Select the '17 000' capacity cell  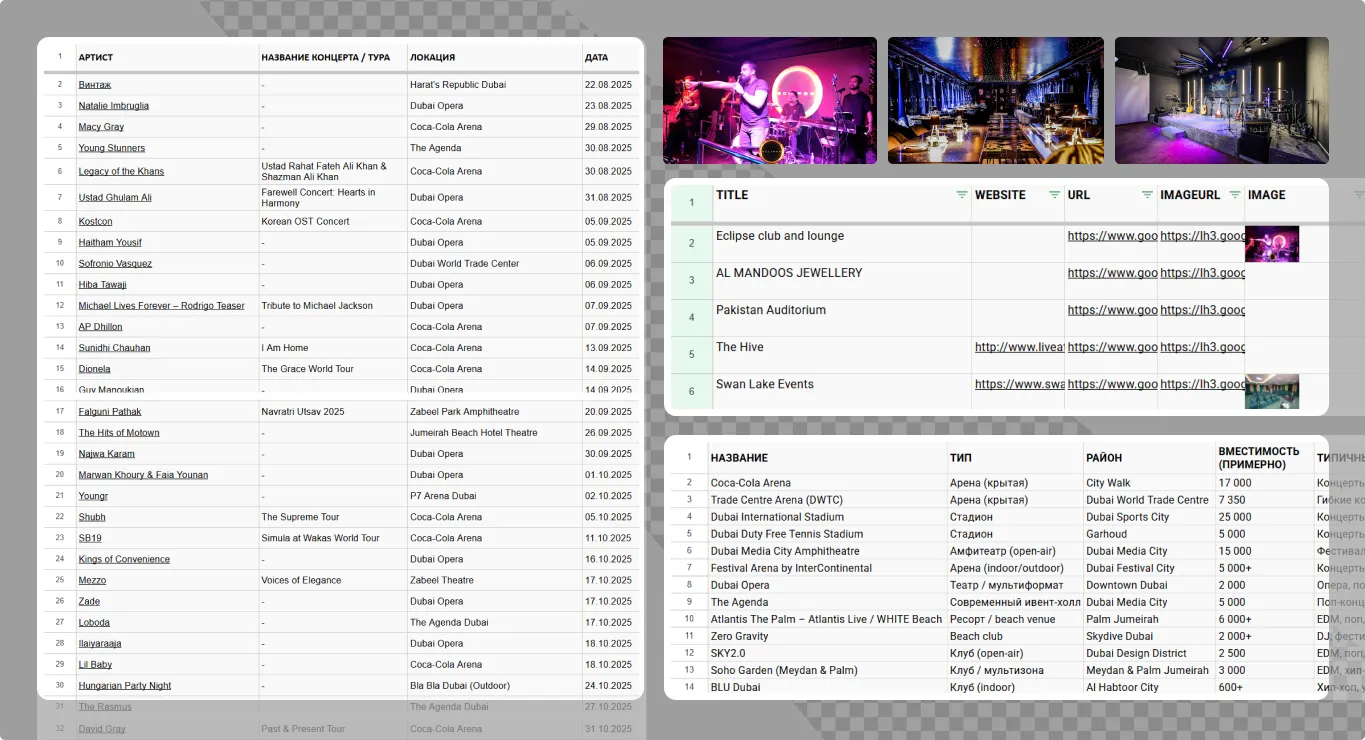(x=1264, y=483)
